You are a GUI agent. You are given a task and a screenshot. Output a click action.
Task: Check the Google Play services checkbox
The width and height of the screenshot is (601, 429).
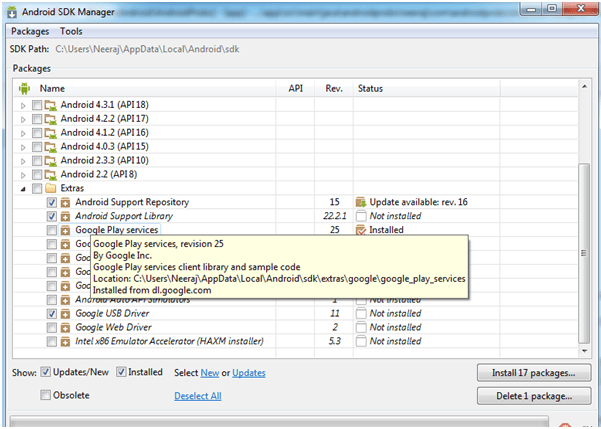[x=52, y=230]
